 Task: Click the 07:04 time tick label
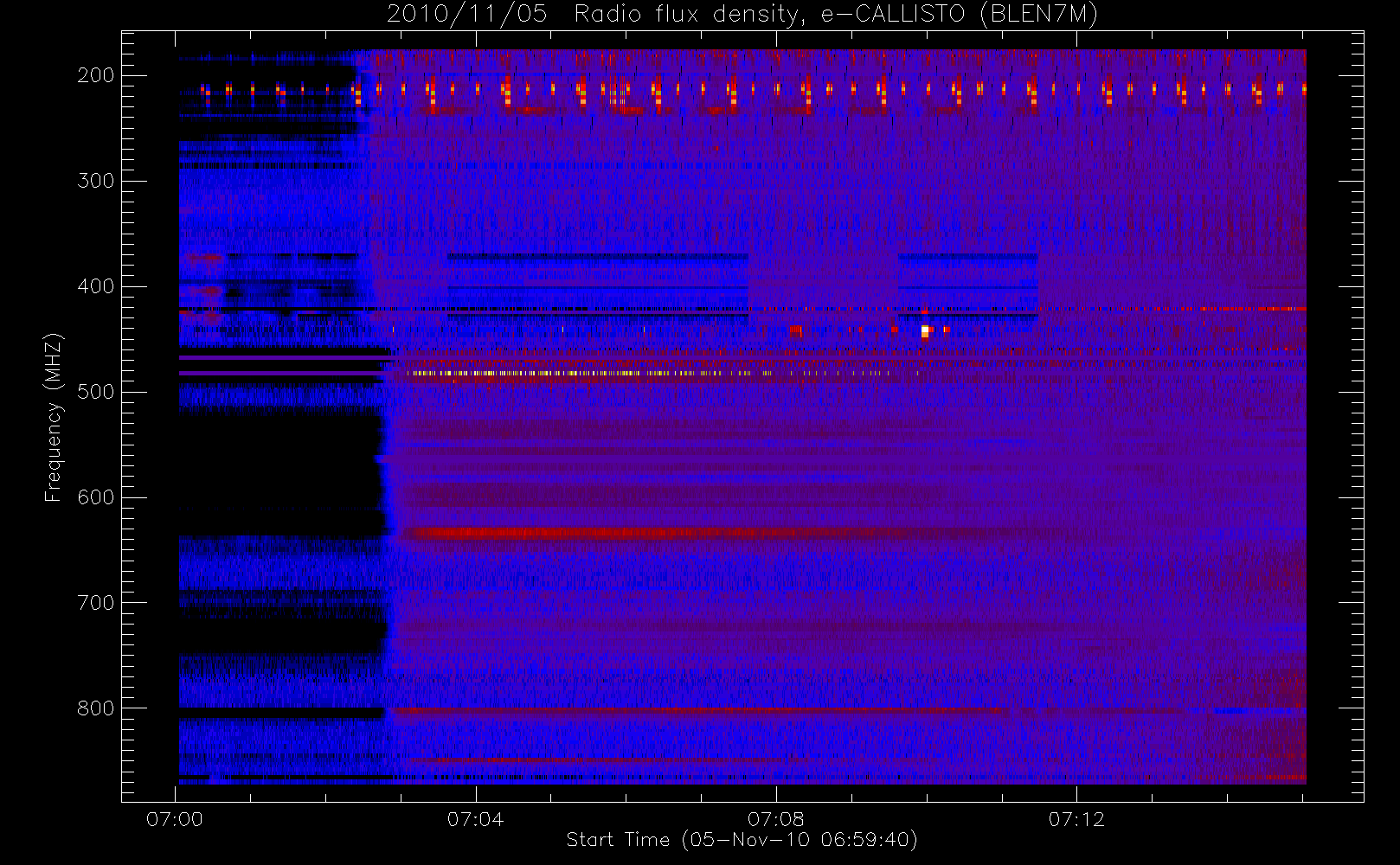(x=475, y=819)
